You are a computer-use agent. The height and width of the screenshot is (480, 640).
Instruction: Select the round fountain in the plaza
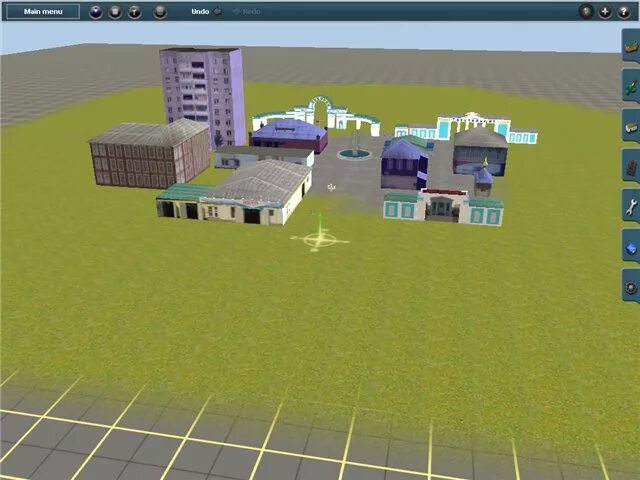coord(354,153)
